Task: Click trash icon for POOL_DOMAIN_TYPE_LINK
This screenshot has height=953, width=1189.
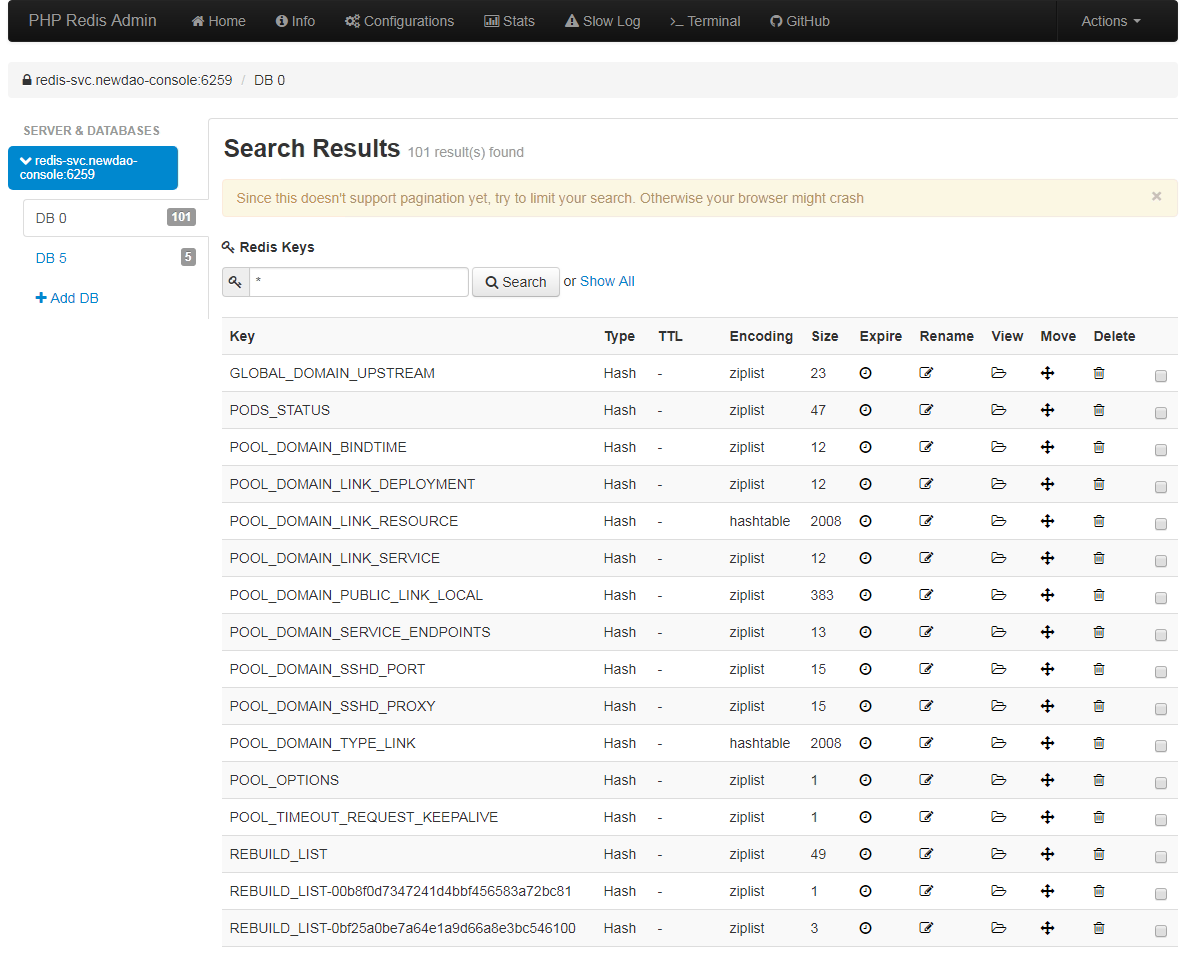Action: (1099, 743)
